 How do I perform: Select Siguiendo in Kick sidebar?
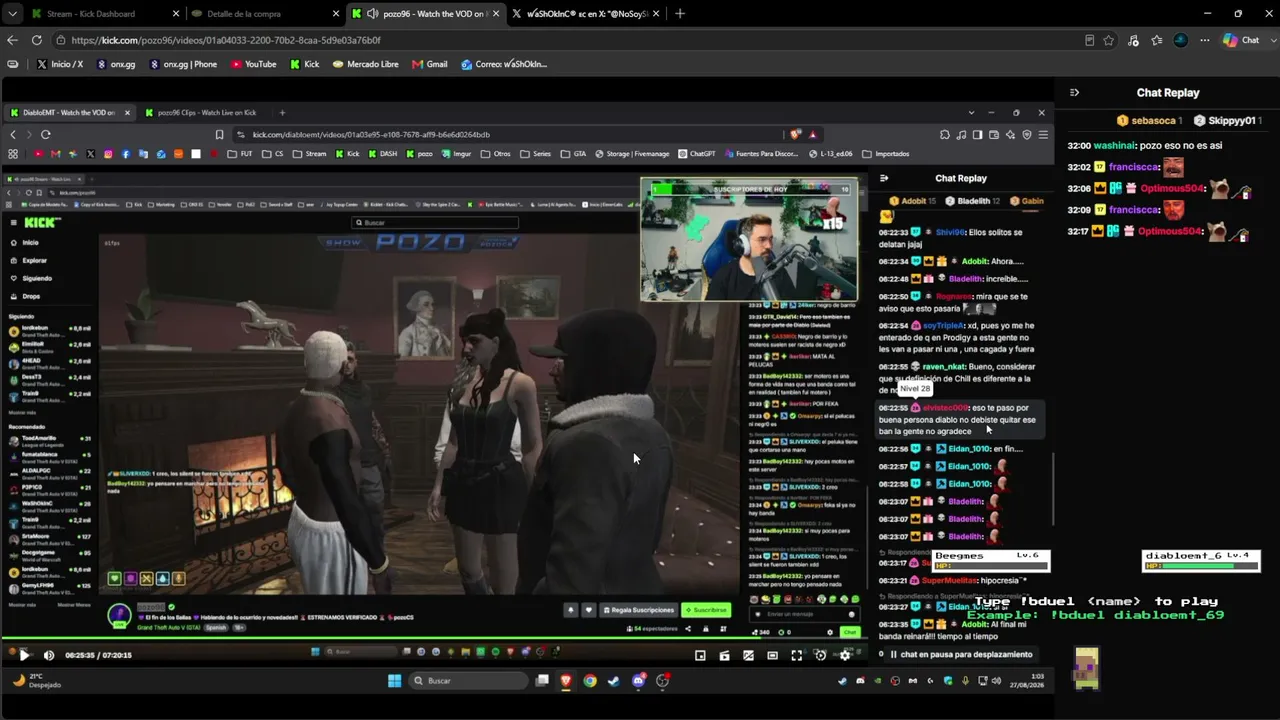[32, 278]
